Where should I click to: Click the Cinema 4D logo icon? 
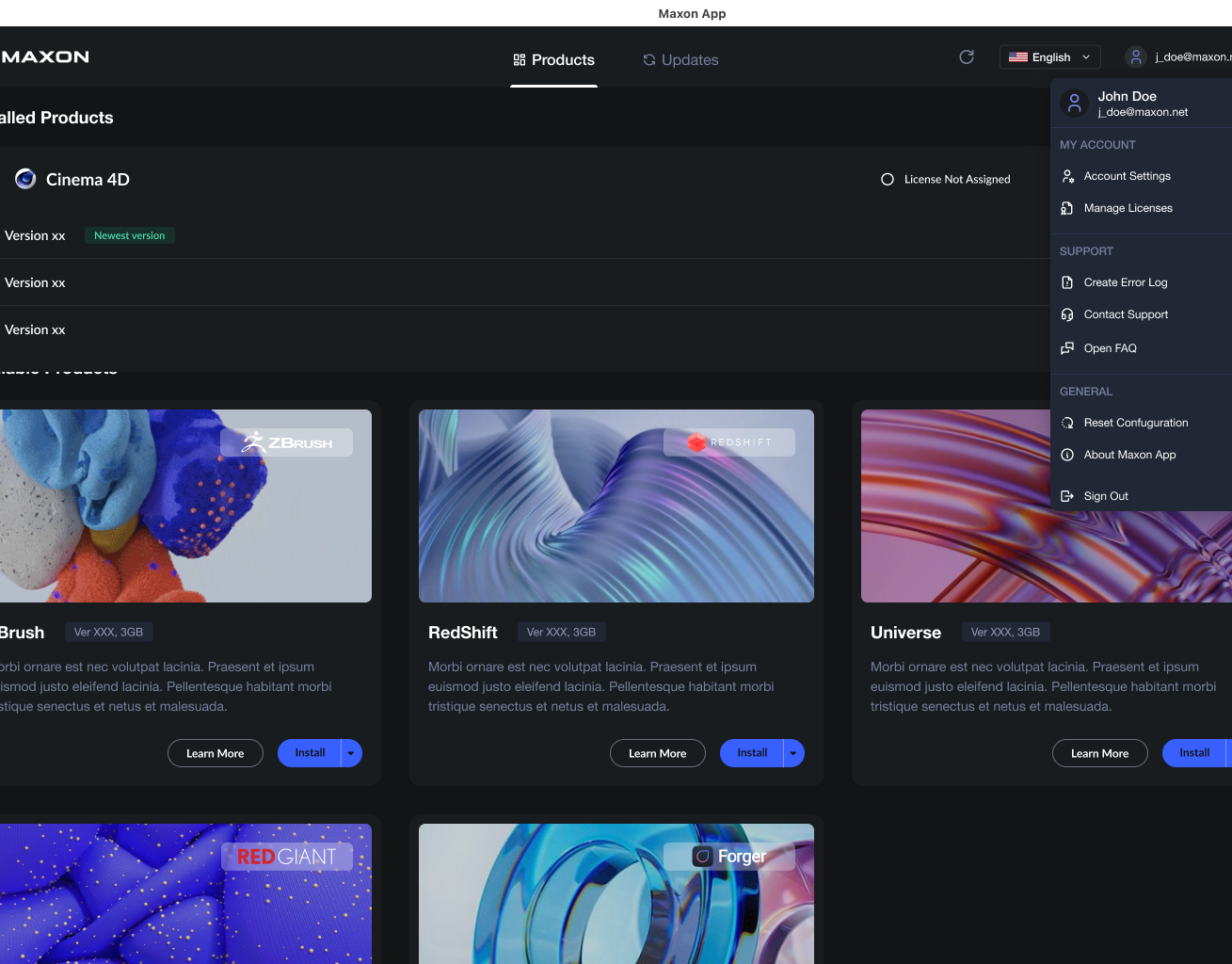25,179
